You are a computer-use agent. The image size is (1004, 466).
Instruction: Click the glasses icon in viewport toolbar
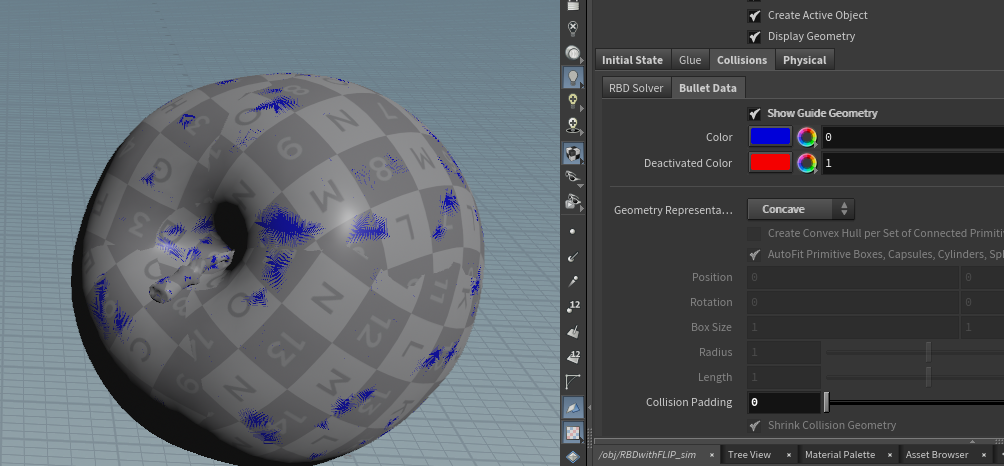coord(572,176)
